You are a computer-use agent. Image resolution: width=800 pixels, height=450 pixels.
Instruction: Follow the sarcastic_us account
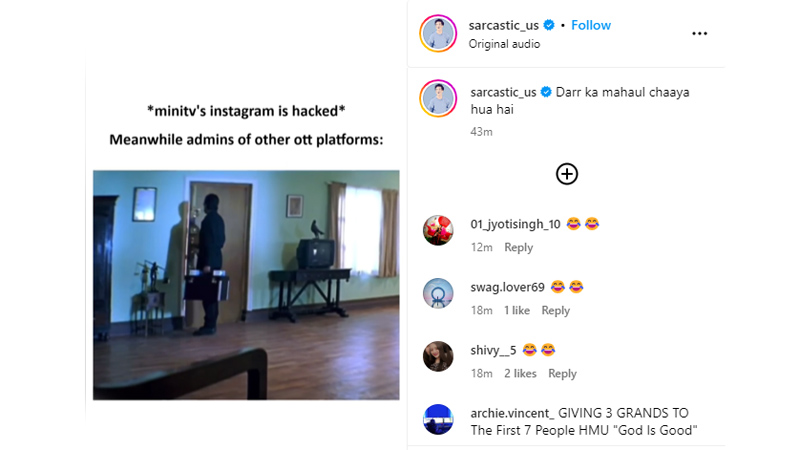pyautogui.click(x=591, y=25)
